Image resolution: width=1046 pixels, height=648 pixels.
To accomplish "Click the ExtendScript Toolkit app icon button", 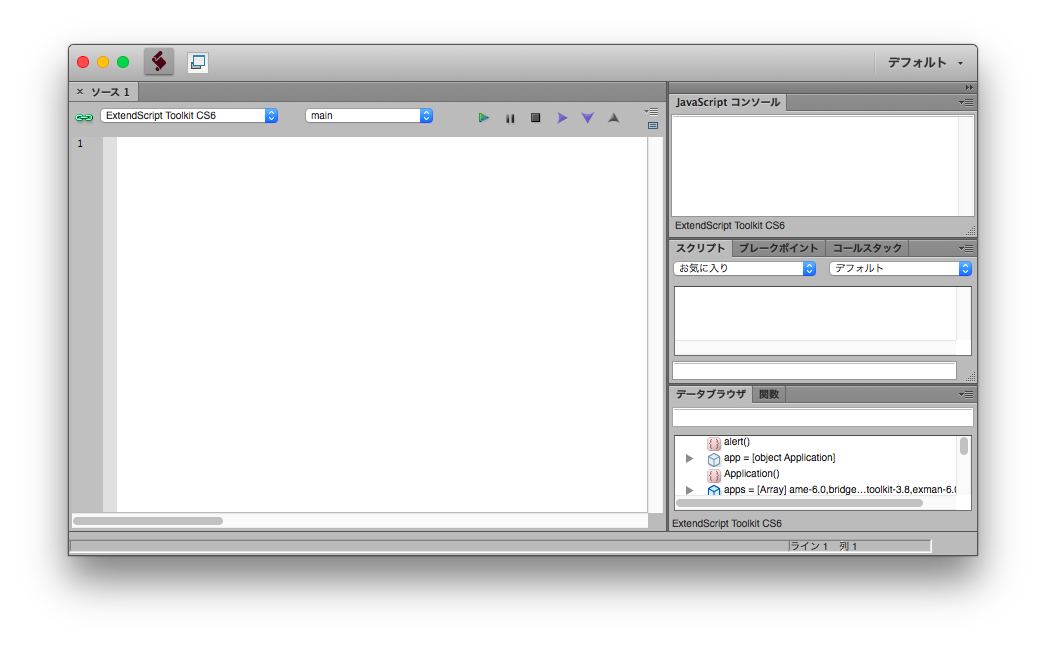I will point(159,62).
